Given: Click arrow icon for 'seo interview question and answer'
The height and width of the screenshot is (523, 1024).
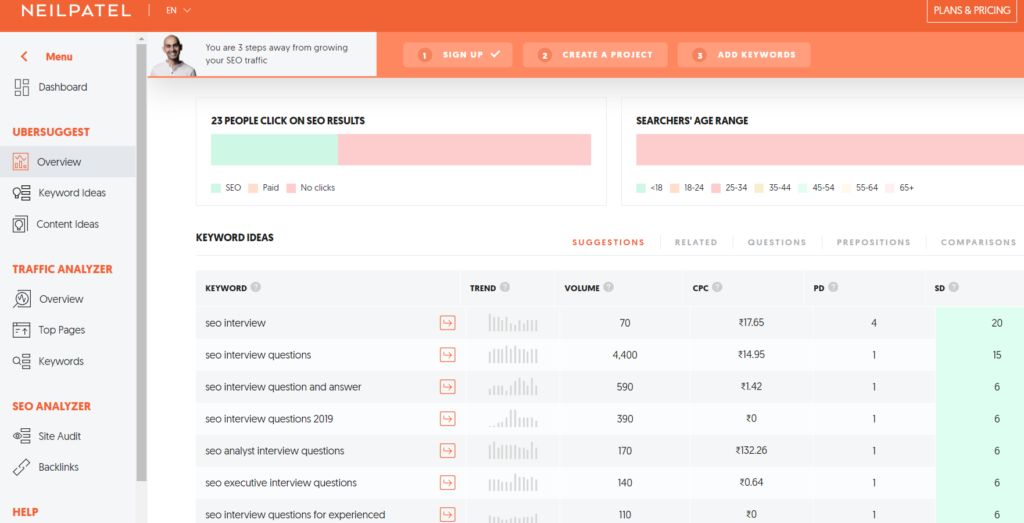Looking at the screenshot, I should 447,387.
